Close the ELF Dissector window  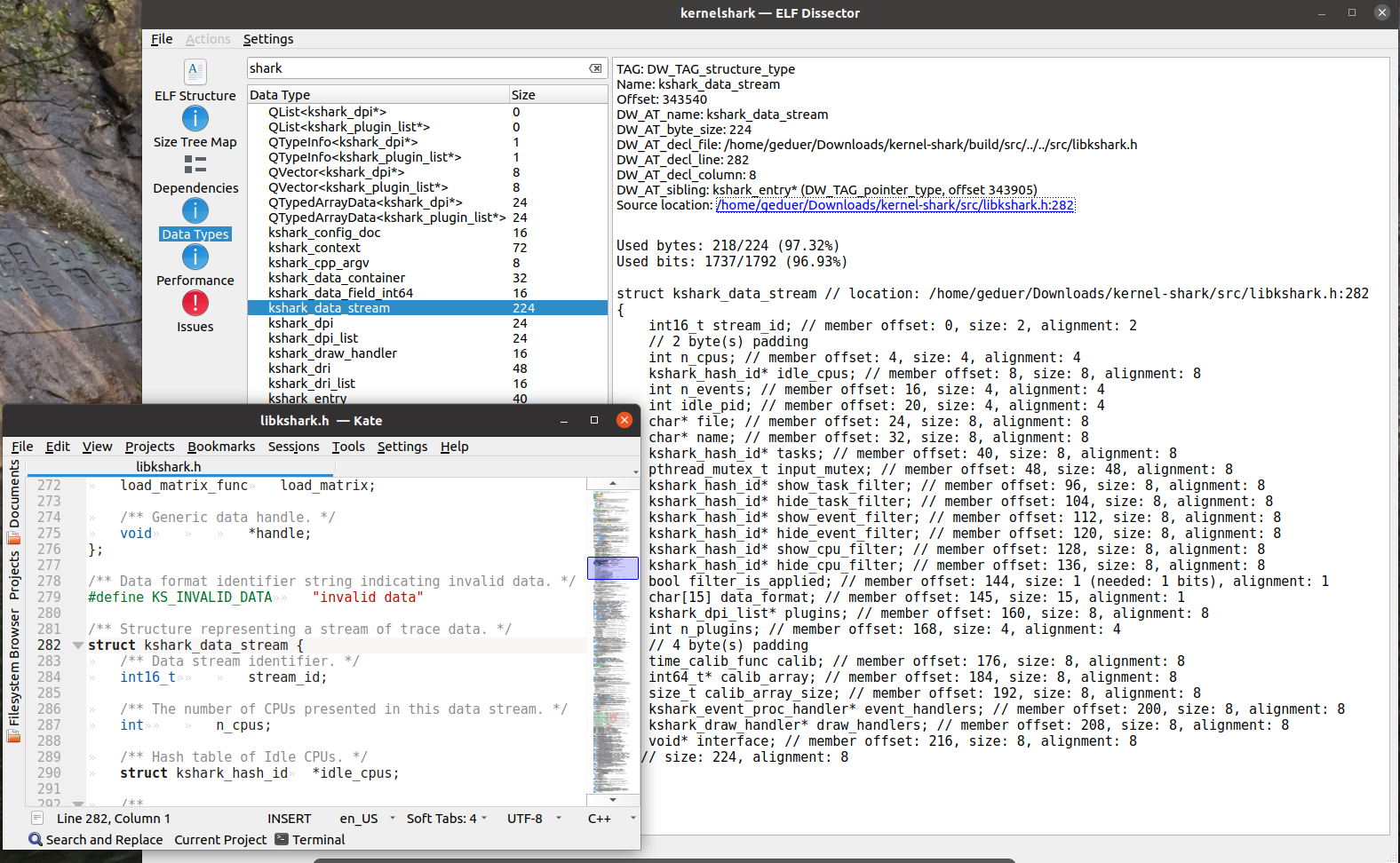[1381, 12]
